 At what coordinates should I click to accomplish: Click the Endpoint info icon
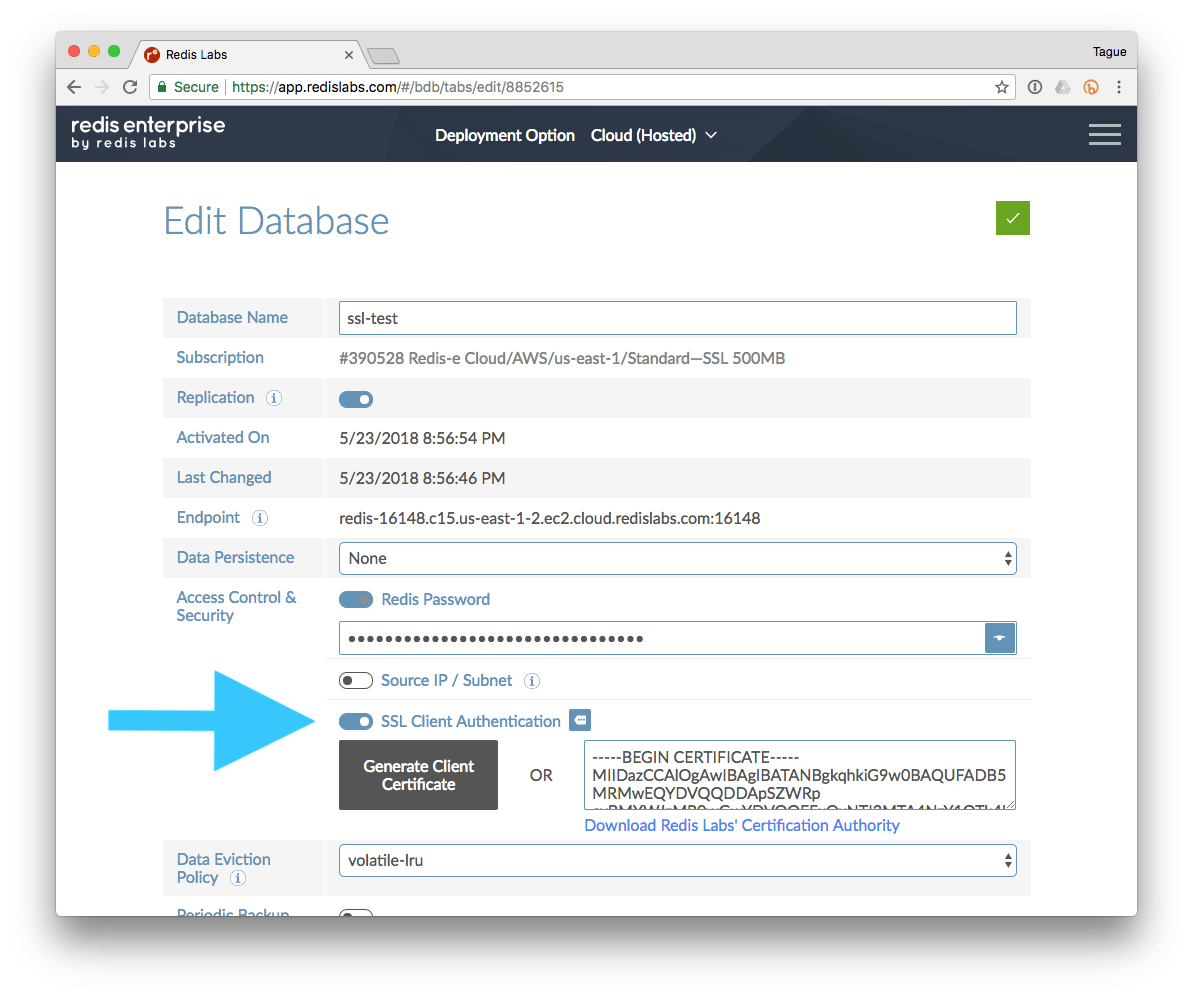click(259, 518)
